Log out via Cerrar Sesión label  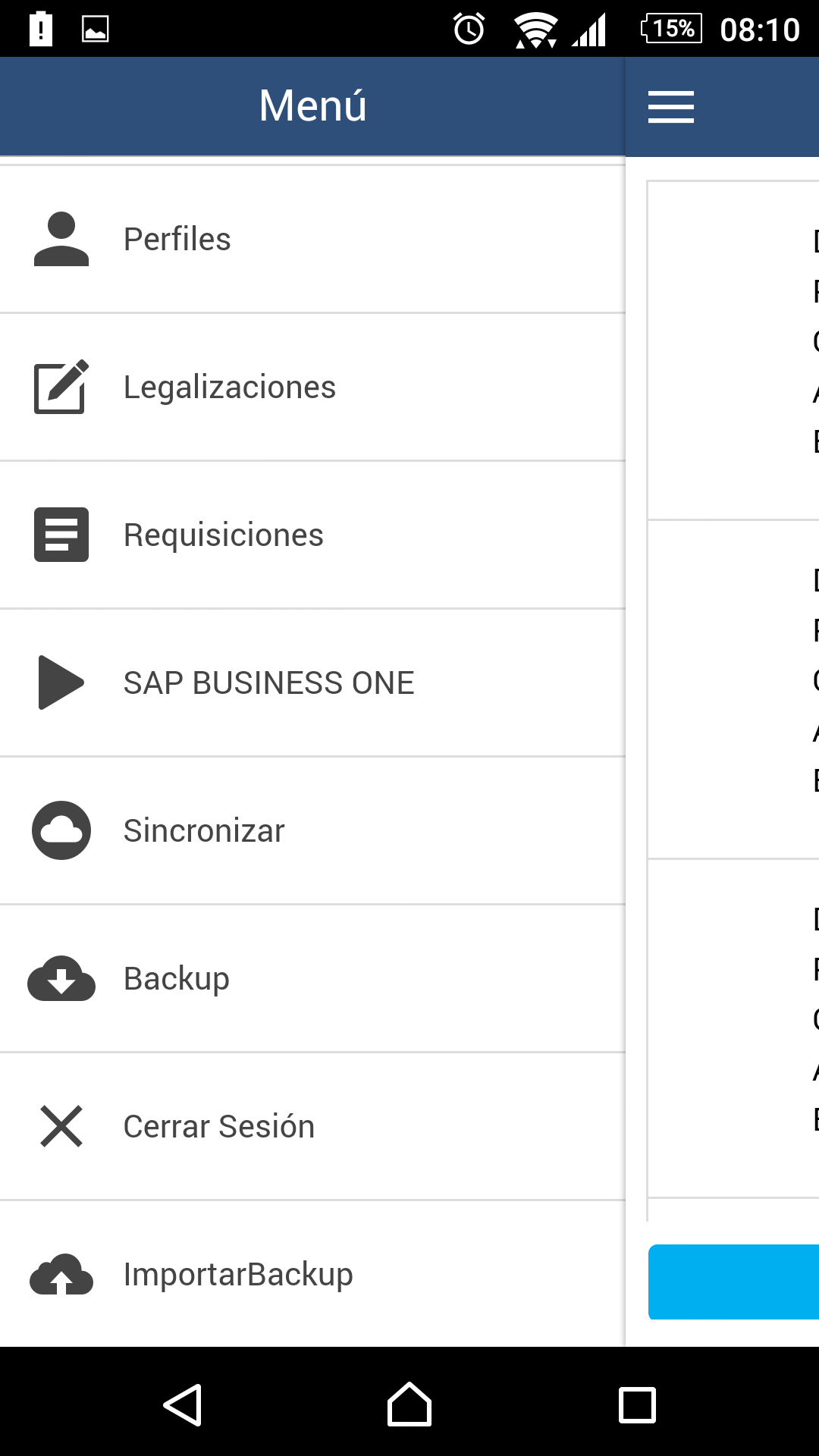[x=219, y=1127]
